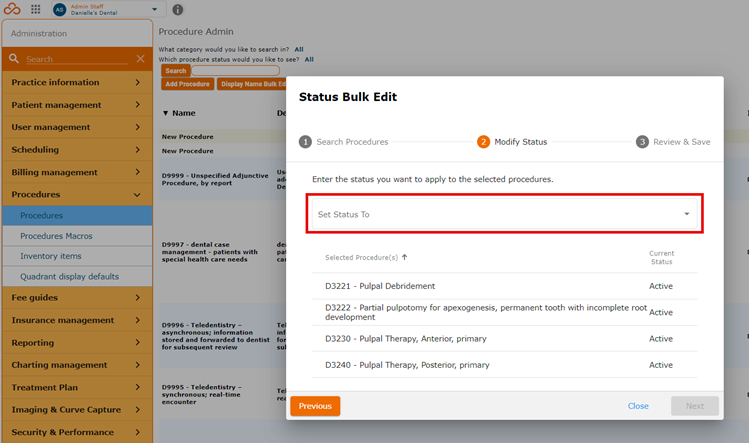Collapse the Procedures section
Screen dimensions: 749x443
[77, 194]
